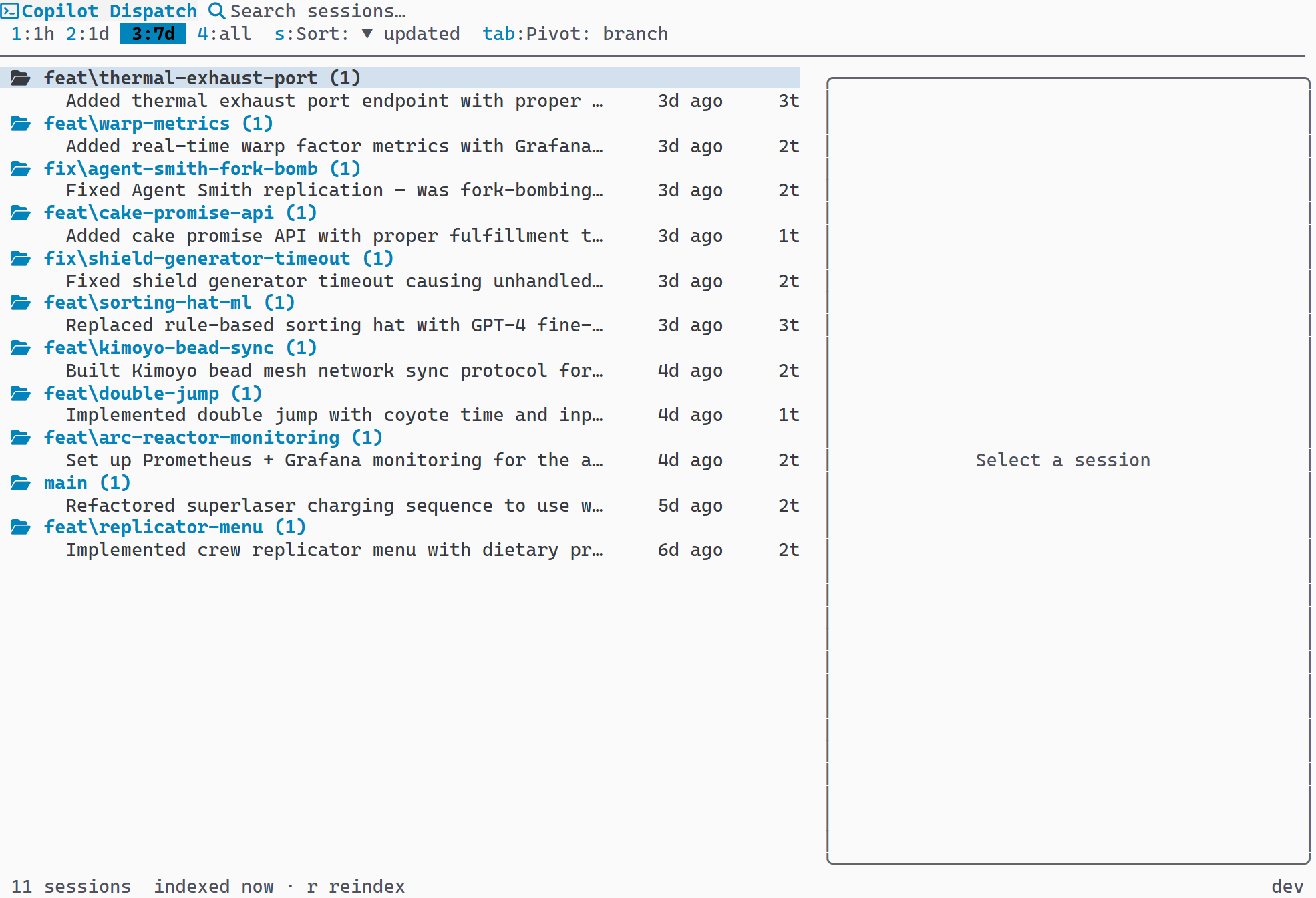This screenshot has width=1316, height=898.
Task: Switch to the 2:1d filter
Action: coord(88,33)
